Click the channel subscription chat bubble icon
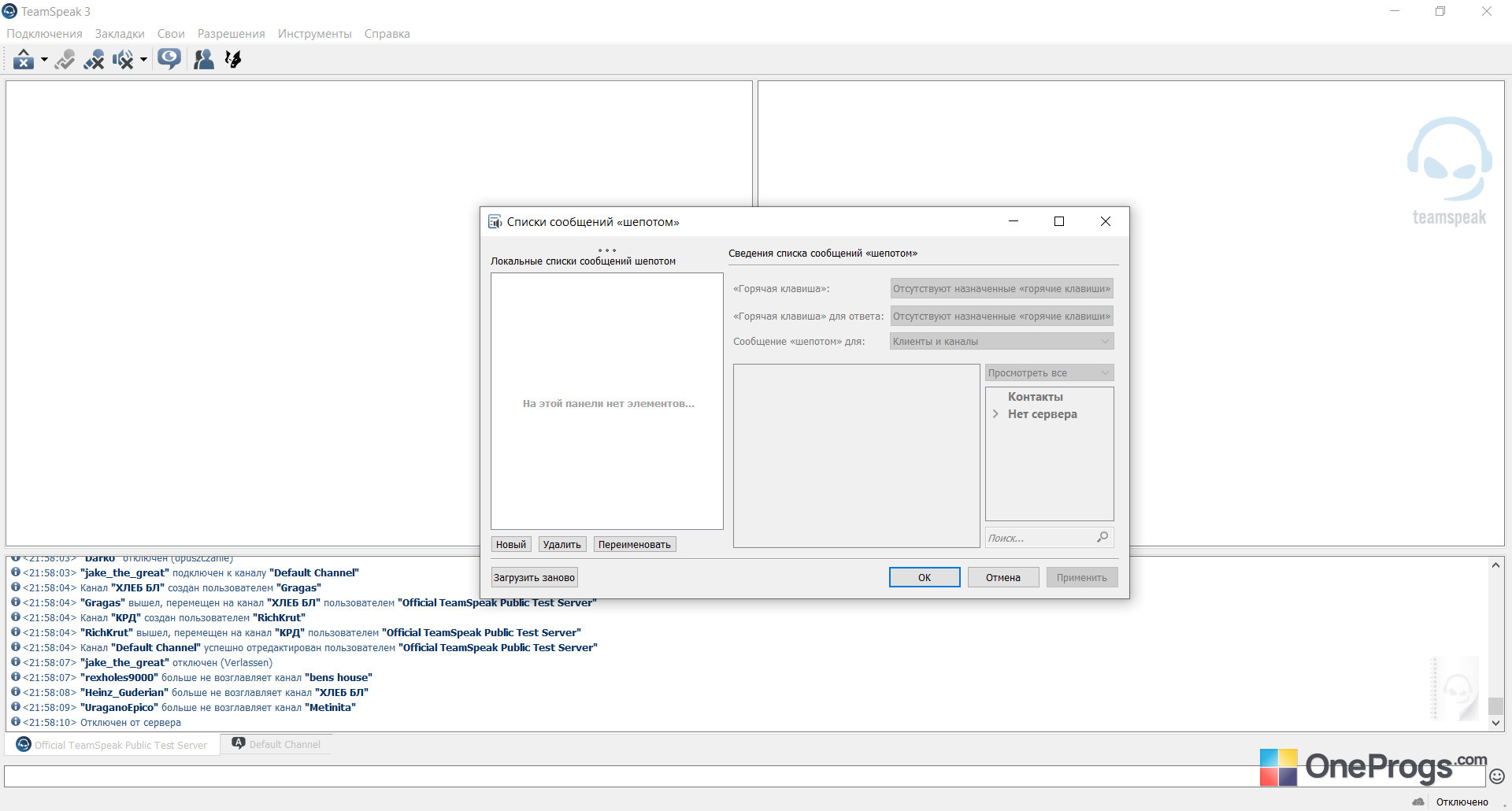Screen dimensions: 1512x811 [169, 59]
